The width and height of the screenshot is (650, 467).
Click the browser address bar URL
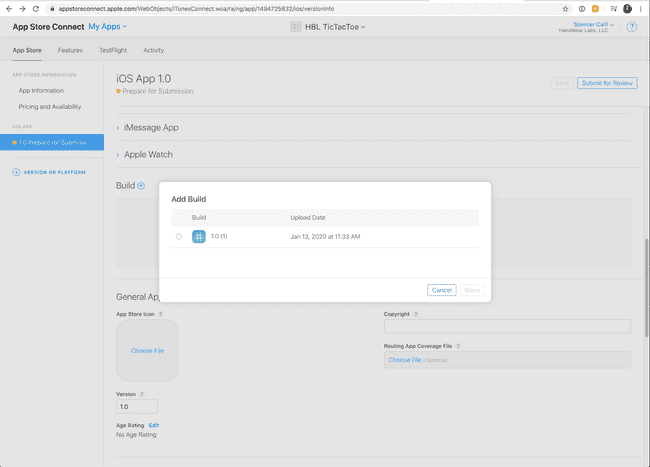[196, 9]
